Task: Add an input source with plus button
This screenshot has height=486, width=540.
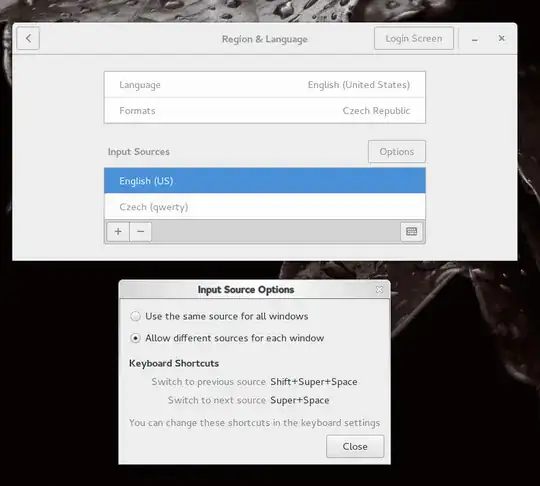Action: click(118, 231)
